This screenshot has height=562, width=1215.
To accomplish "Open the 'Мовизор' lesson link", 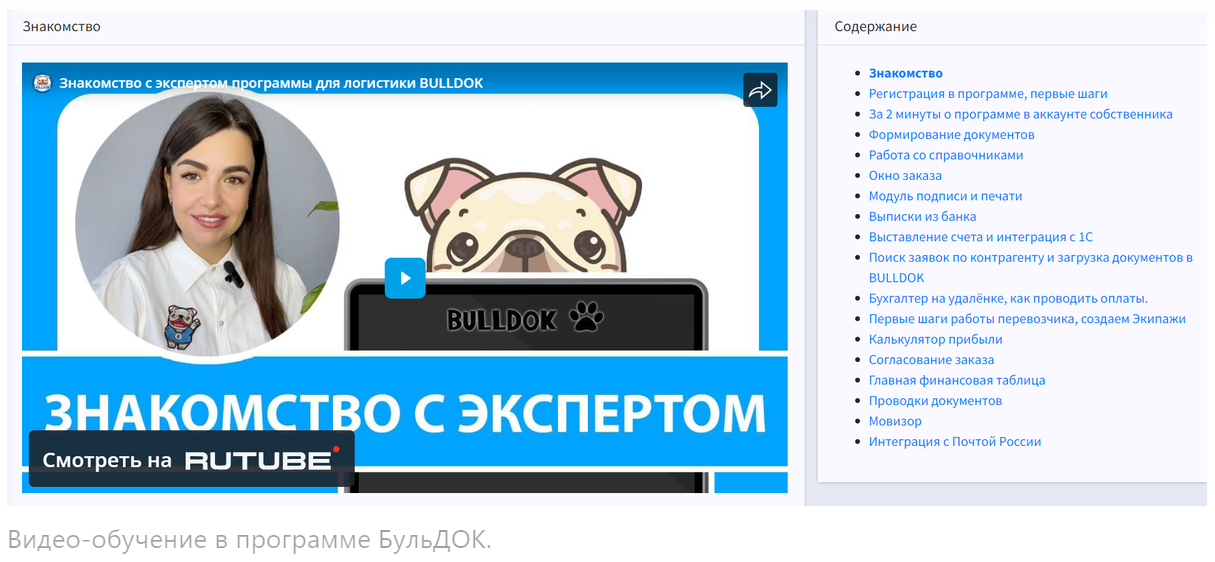I will point(895,421).
